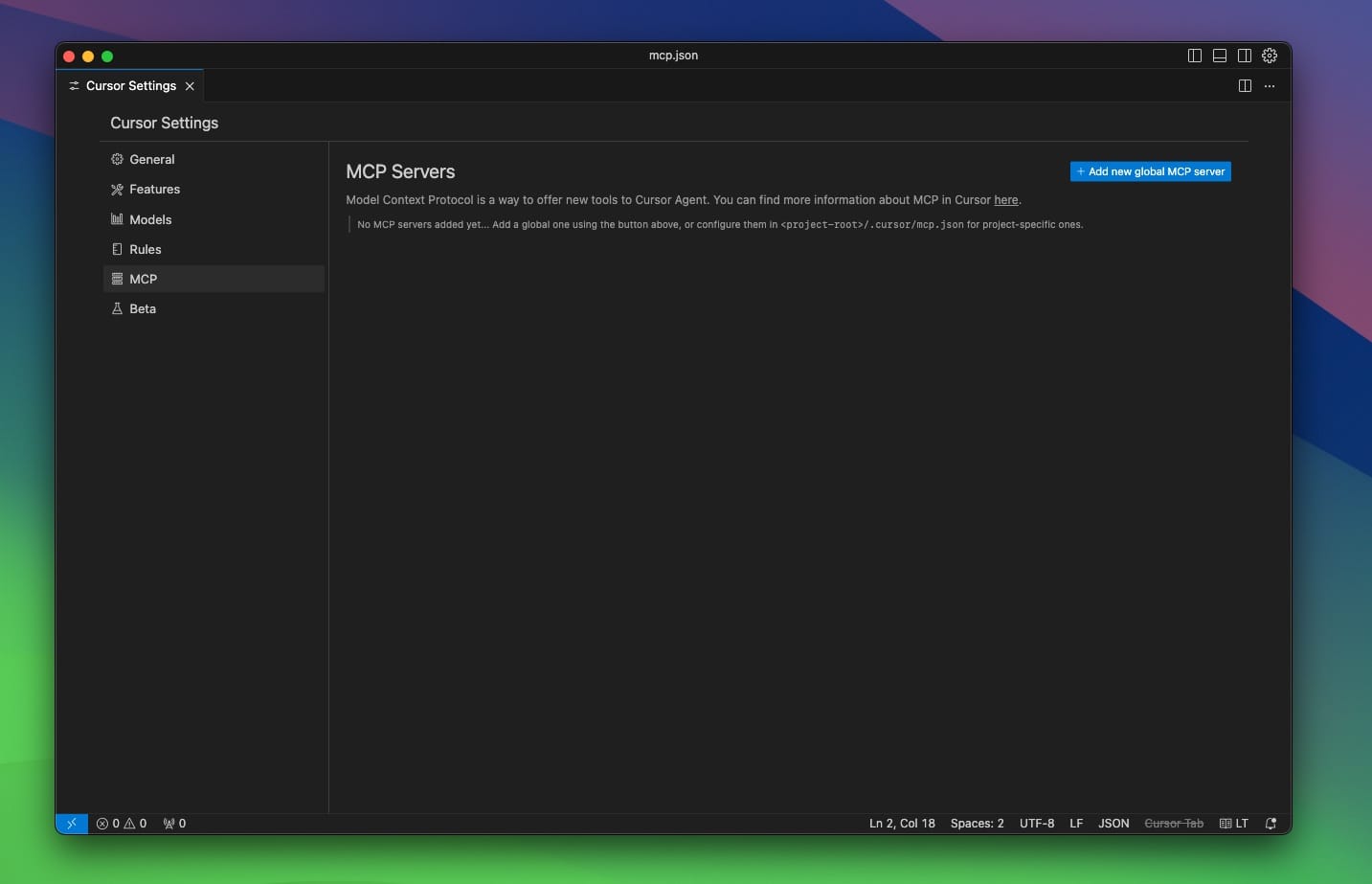The width and height of the screenshot is (1372, 884).
Task: Open settings gear icon in title bar
Action: [x=1270, y=56]
